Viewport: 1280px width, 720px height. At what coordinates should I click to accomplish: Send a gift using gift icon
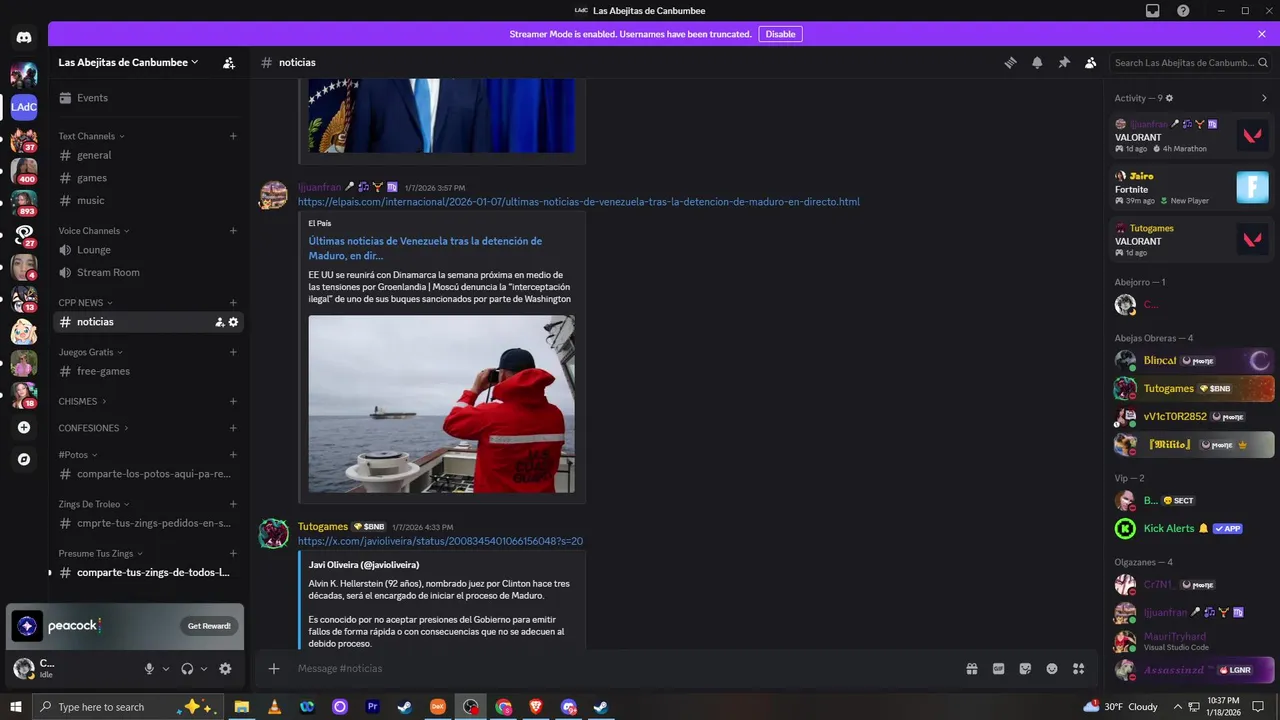971,668
